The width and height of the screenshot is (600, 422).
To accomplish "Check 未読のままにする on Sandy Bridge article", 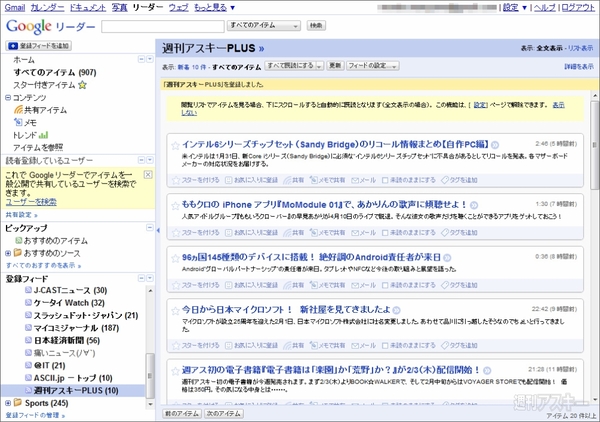I will pos(385,180).
